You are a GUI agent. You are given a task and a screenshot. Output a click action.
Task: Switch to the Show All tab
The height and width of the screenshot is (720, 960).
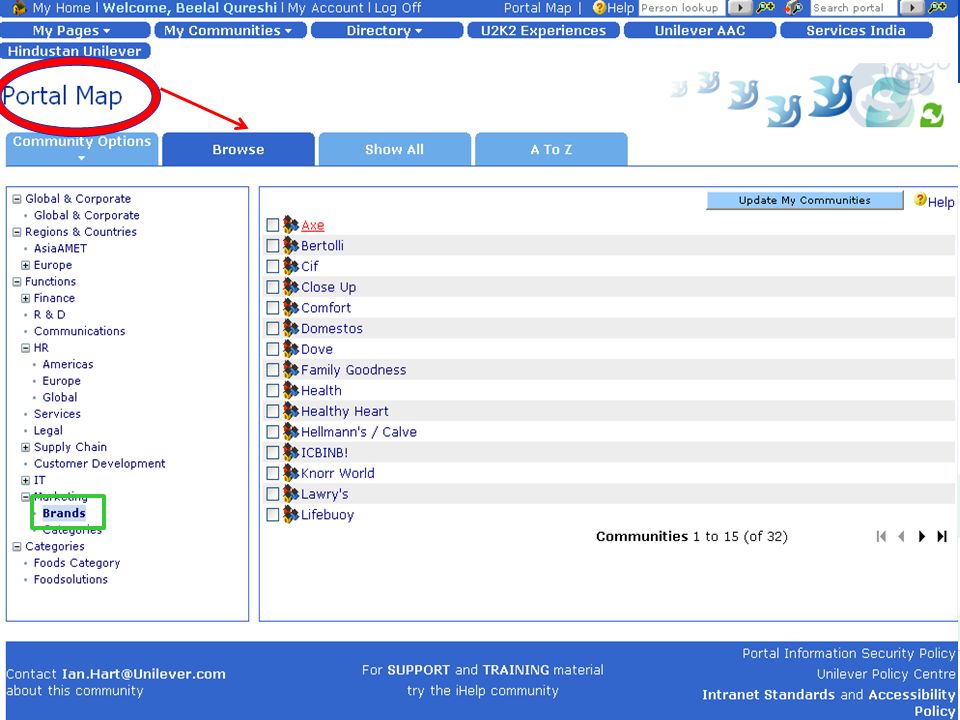tap(394, 149)
